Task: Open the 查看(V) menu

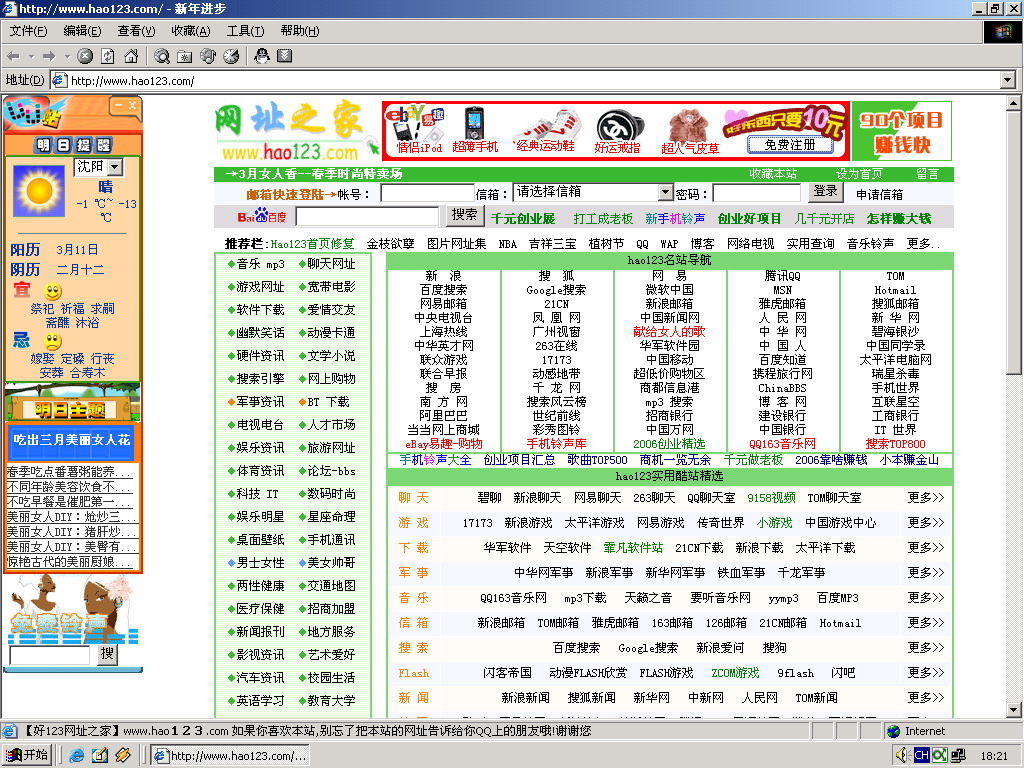Action: click(x=136, y=31)
